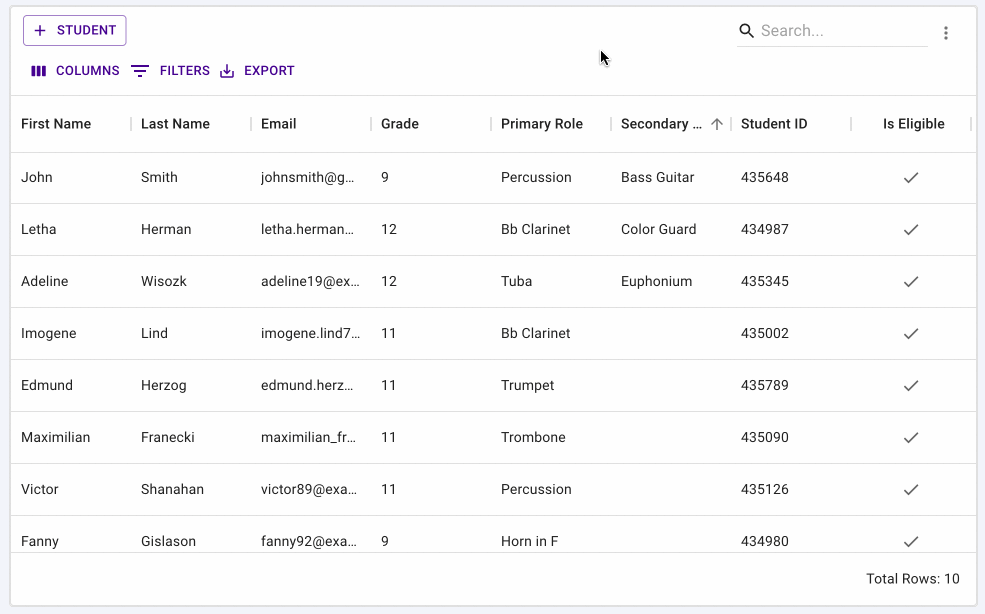The width and height of the screenshot is (985, 614).
Task: Open the Filters panel
Action: coord(171,71)
